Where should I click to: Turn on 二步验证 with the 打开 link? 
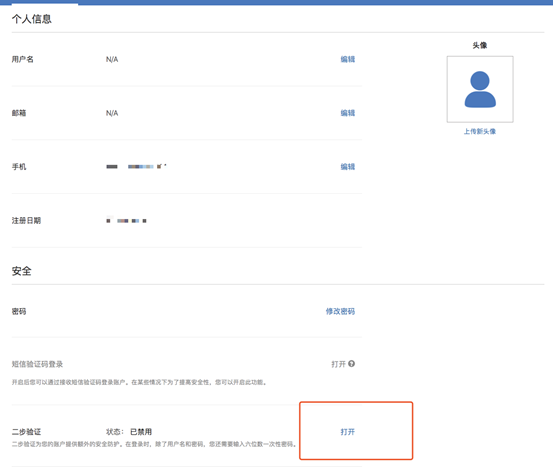pos(347,432)
